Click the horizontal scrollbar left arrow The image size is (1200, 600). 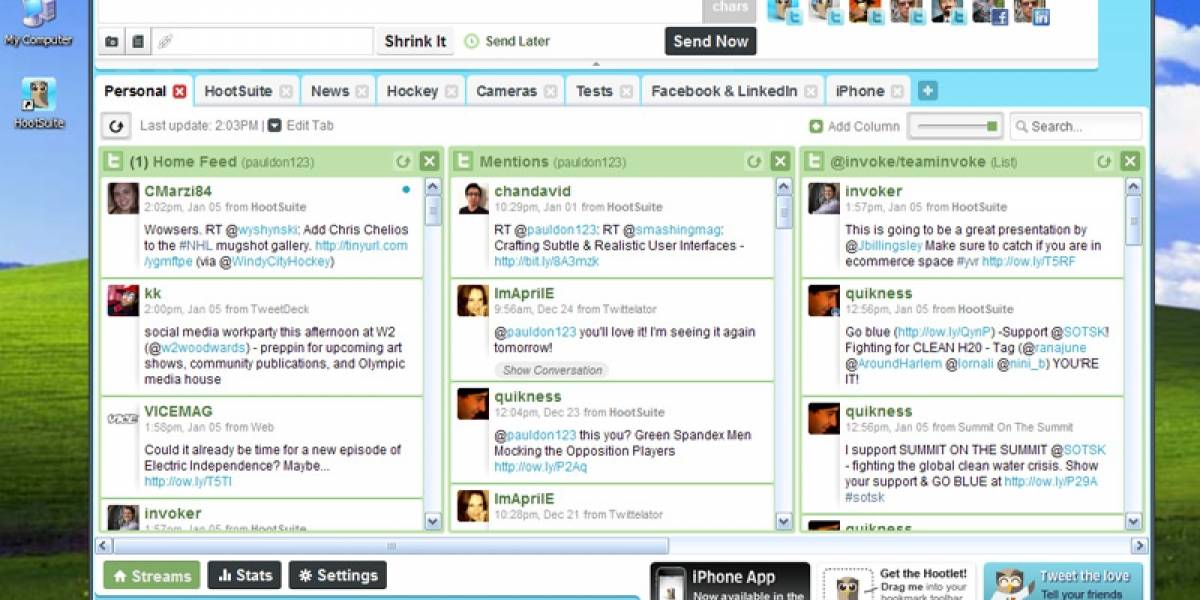click(x=103, y=546)
